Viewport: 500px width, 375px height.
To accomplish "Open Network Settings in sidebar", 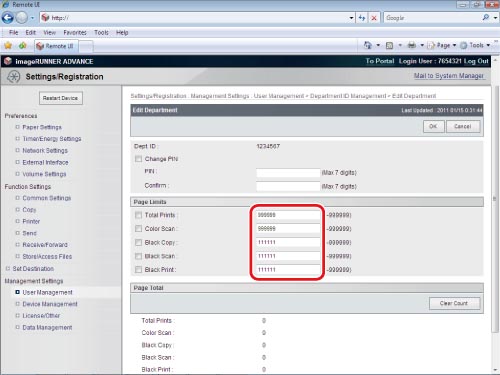I will (45, 151).
